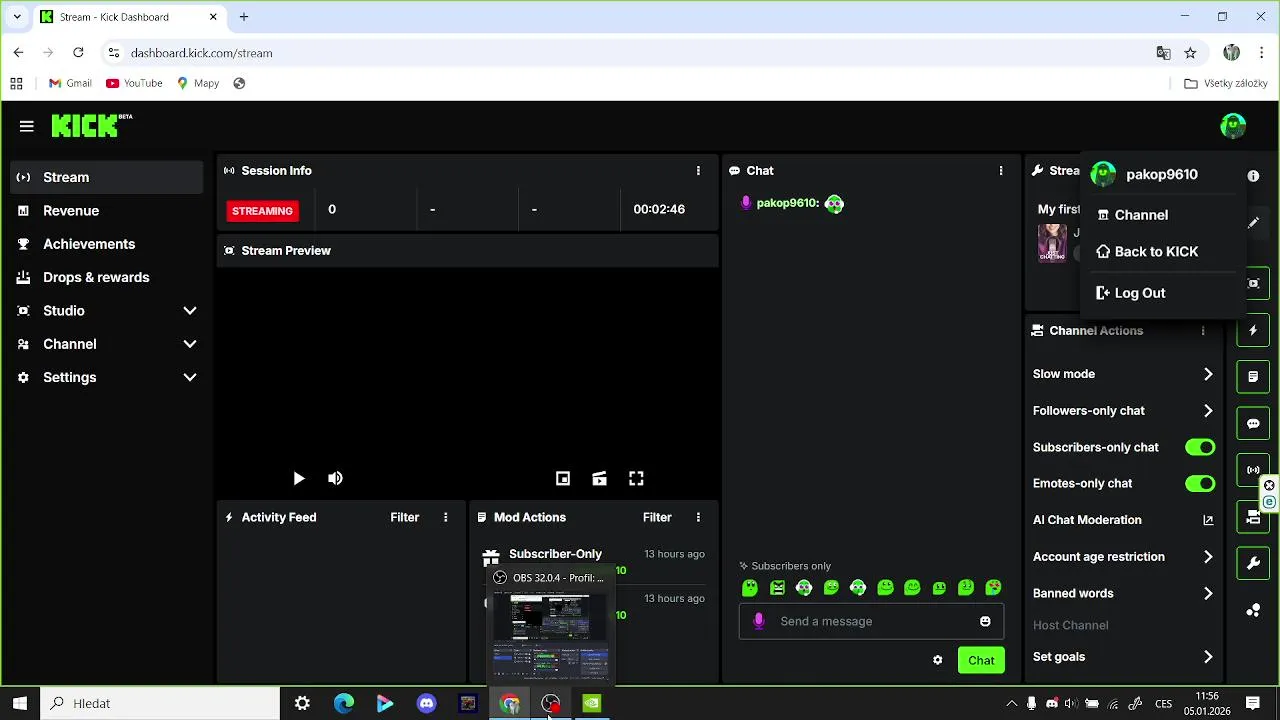Select OBS 32.0.4 window preview thumbnail
Image resolution: width=1280 pixels, height=720 pixels.
[x=550, y=634]
